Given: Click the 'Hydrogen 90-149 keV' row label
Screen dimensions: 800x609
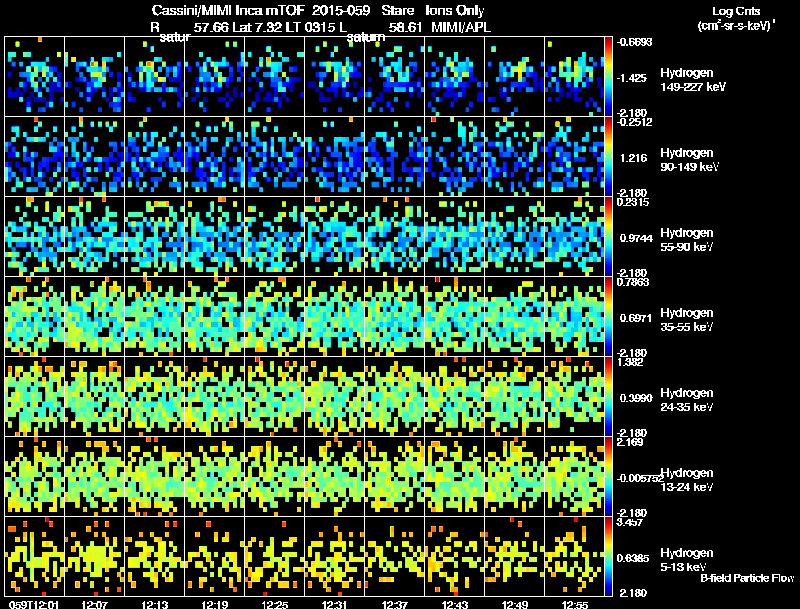Looking at the screenshot, I should tap(690, 160).
